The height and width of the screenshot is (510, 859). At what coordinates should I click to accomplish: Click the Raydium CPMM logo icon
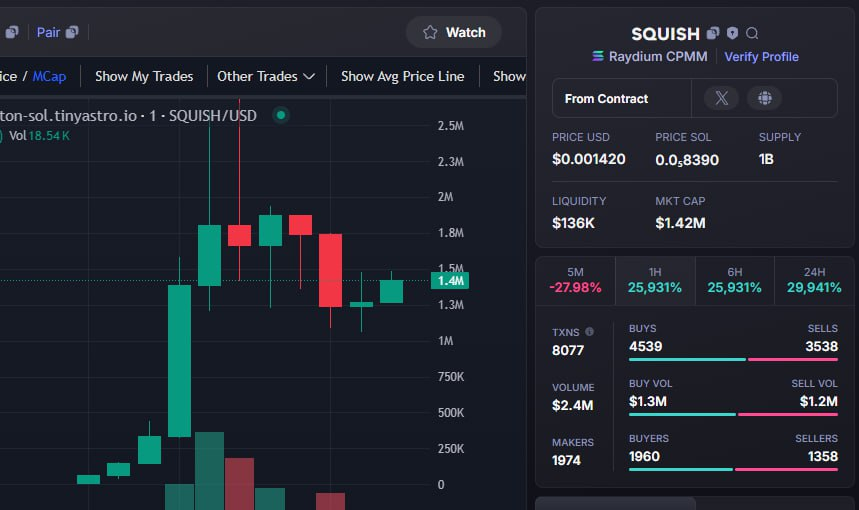coord(598,56)
